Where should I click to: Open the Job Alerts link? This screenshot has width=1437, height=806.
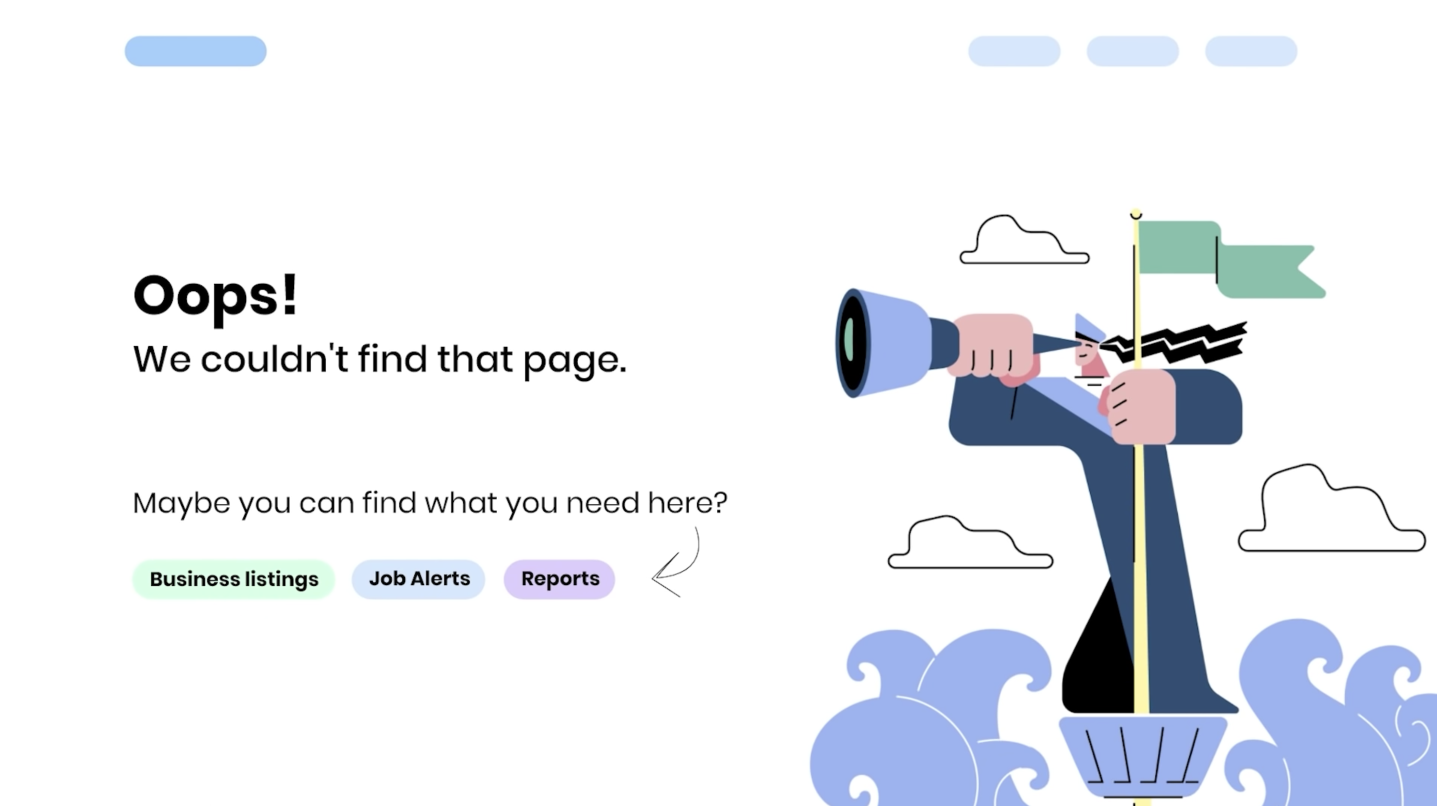click(x=418, y=579)
